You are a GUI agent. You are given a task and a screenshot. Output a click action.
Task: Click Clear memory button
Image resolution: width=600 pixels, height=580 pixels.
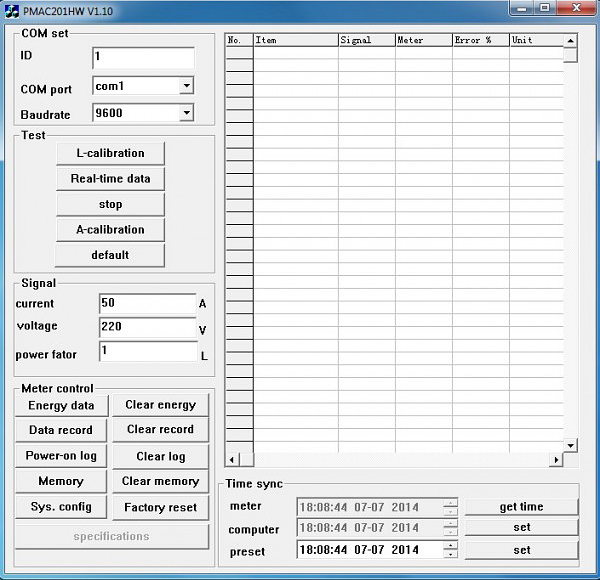tap(161, 481)
